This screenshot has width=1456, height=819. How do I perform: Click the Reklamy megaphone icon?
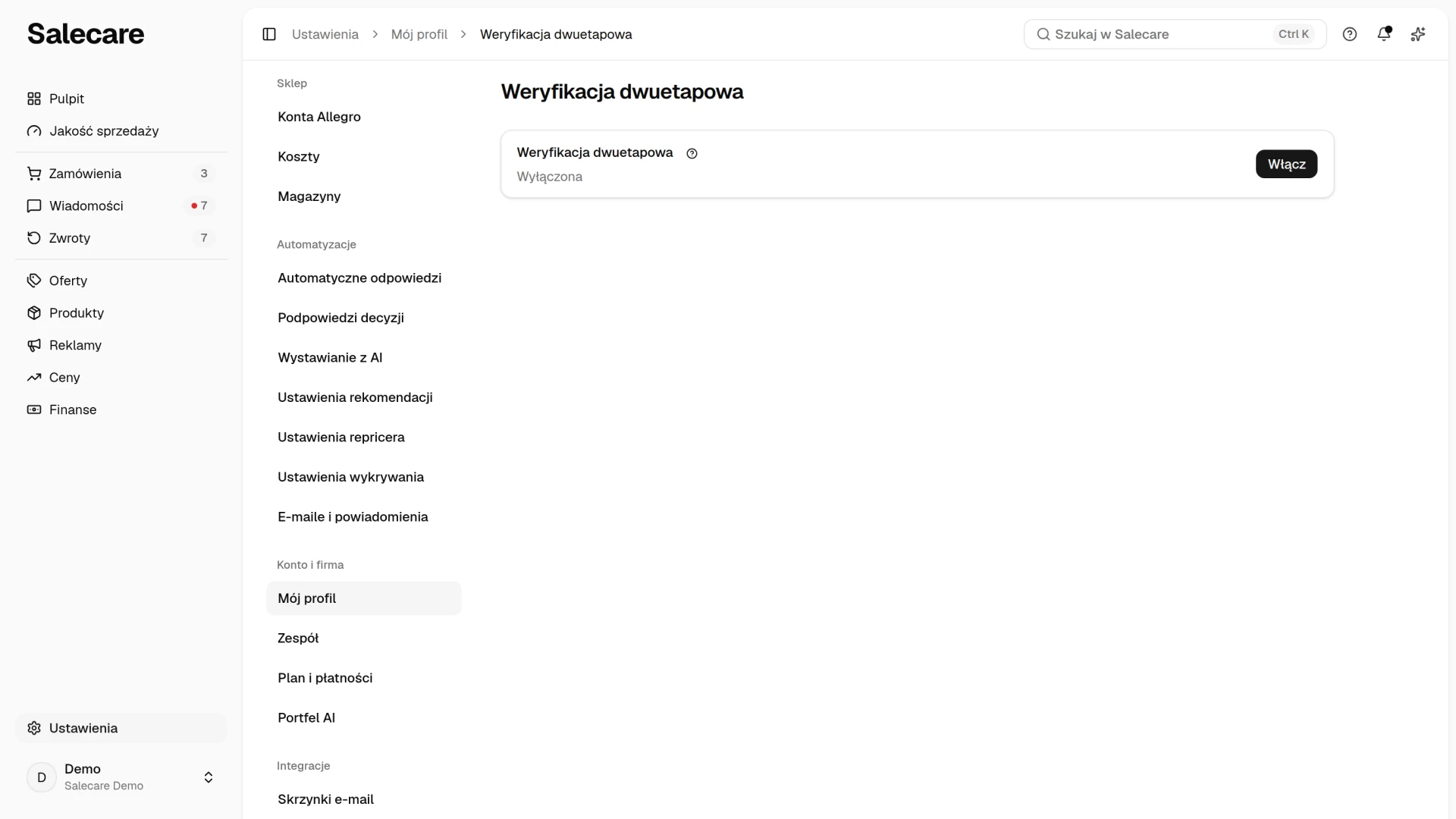pos(34,345)
